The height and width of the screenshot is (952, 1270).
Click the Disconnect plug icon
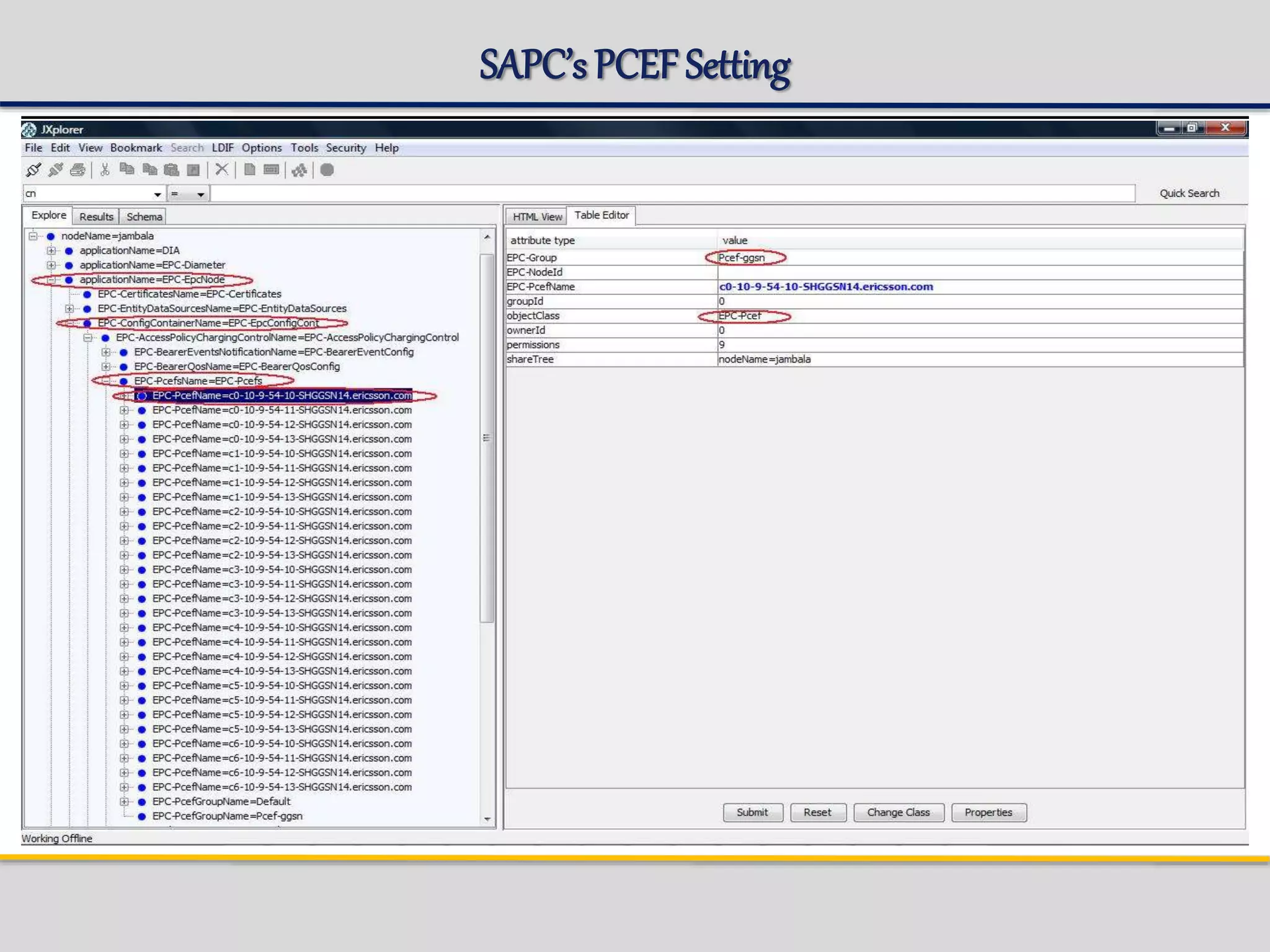pyautogui.click(x=56, y=170)
